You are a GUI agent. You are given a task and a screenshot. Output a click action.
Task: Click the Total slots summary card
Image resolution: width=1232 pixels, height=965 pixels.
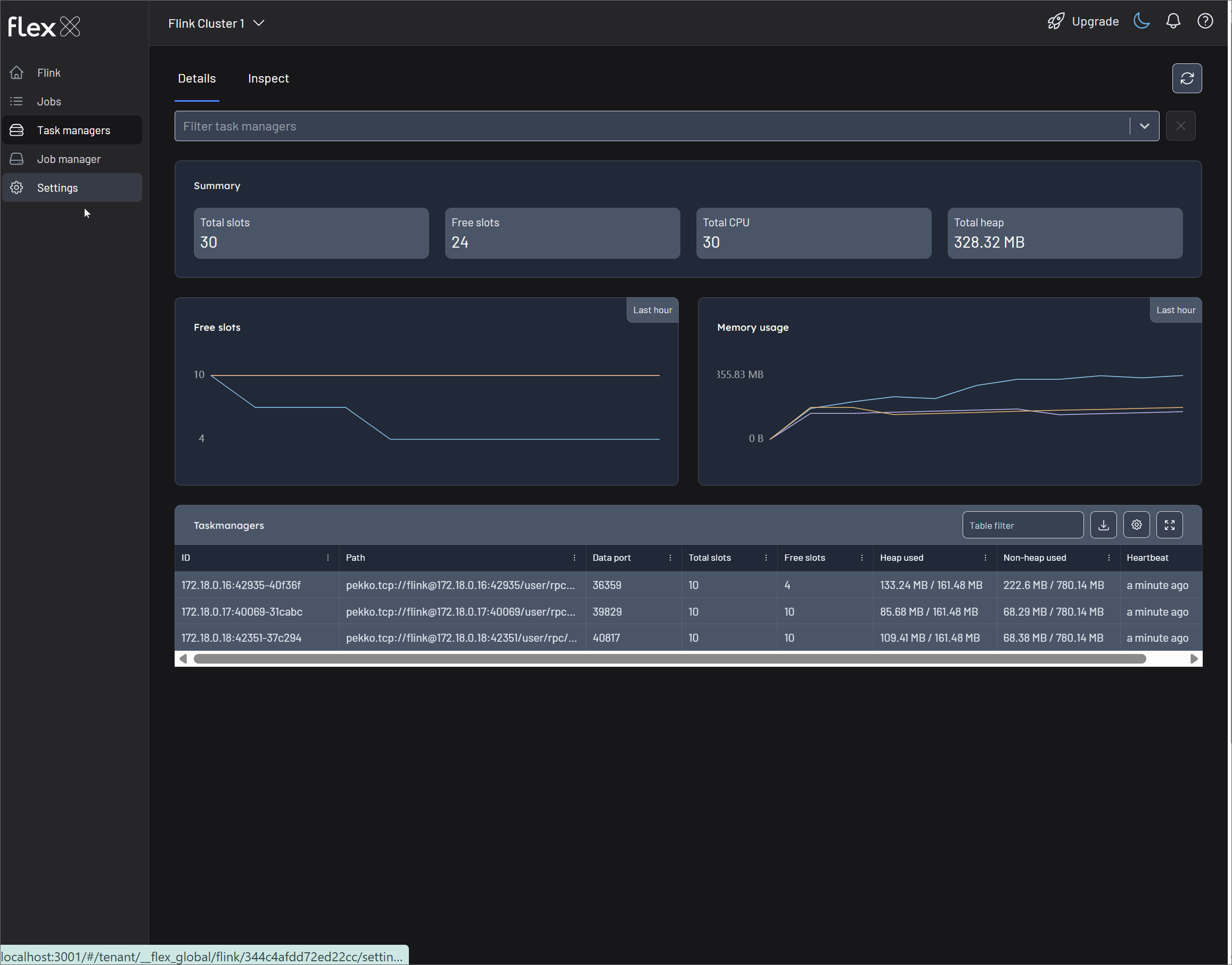pyautogui.click(x=311, y=233)
